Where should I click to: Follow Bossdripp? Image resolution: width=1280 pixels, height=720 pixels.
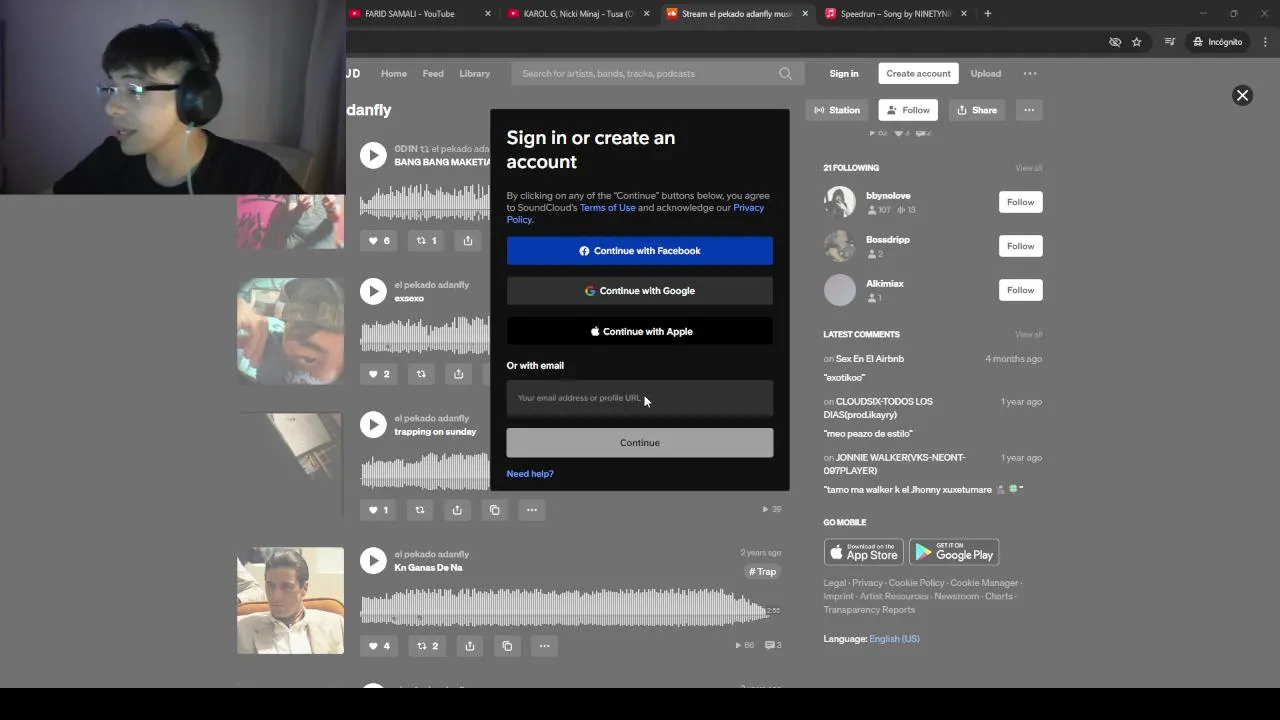coord(1020,246)
